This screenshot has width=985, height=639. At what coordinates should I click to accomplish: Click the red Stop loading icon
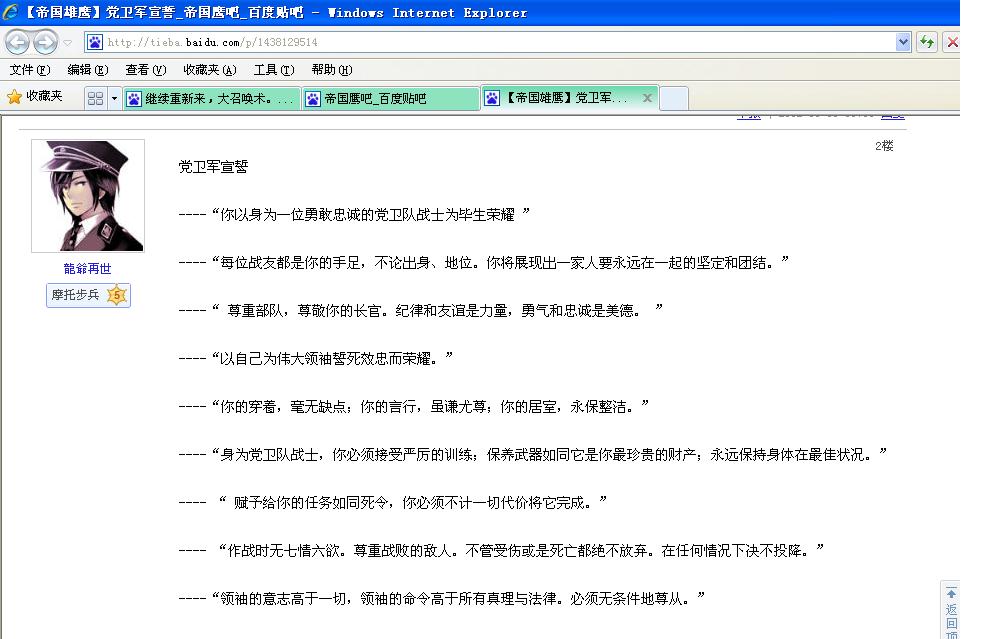click(x=952, y=42)
